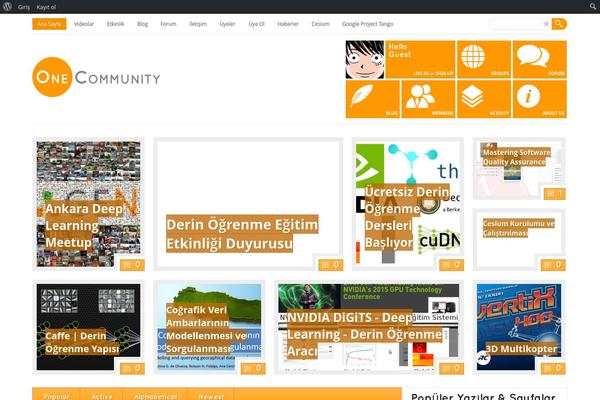This screenshot has height=400, width=600.
Task: Click comment count on NVIDIA DiGiTS card
Action: pyautogui.click(x=452, y=368)
